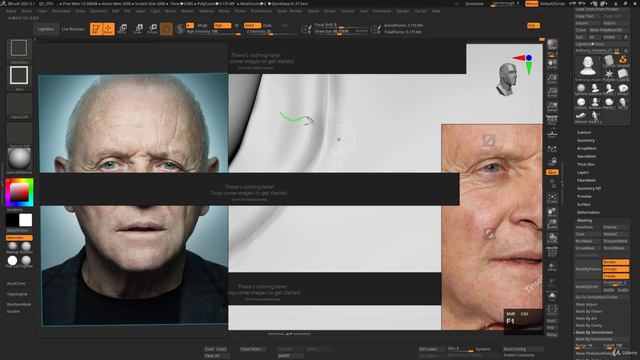Image resolution: width=640 pixels, height=360 pixels.
Task: Click the LightBox button
Action: point(46,29)
